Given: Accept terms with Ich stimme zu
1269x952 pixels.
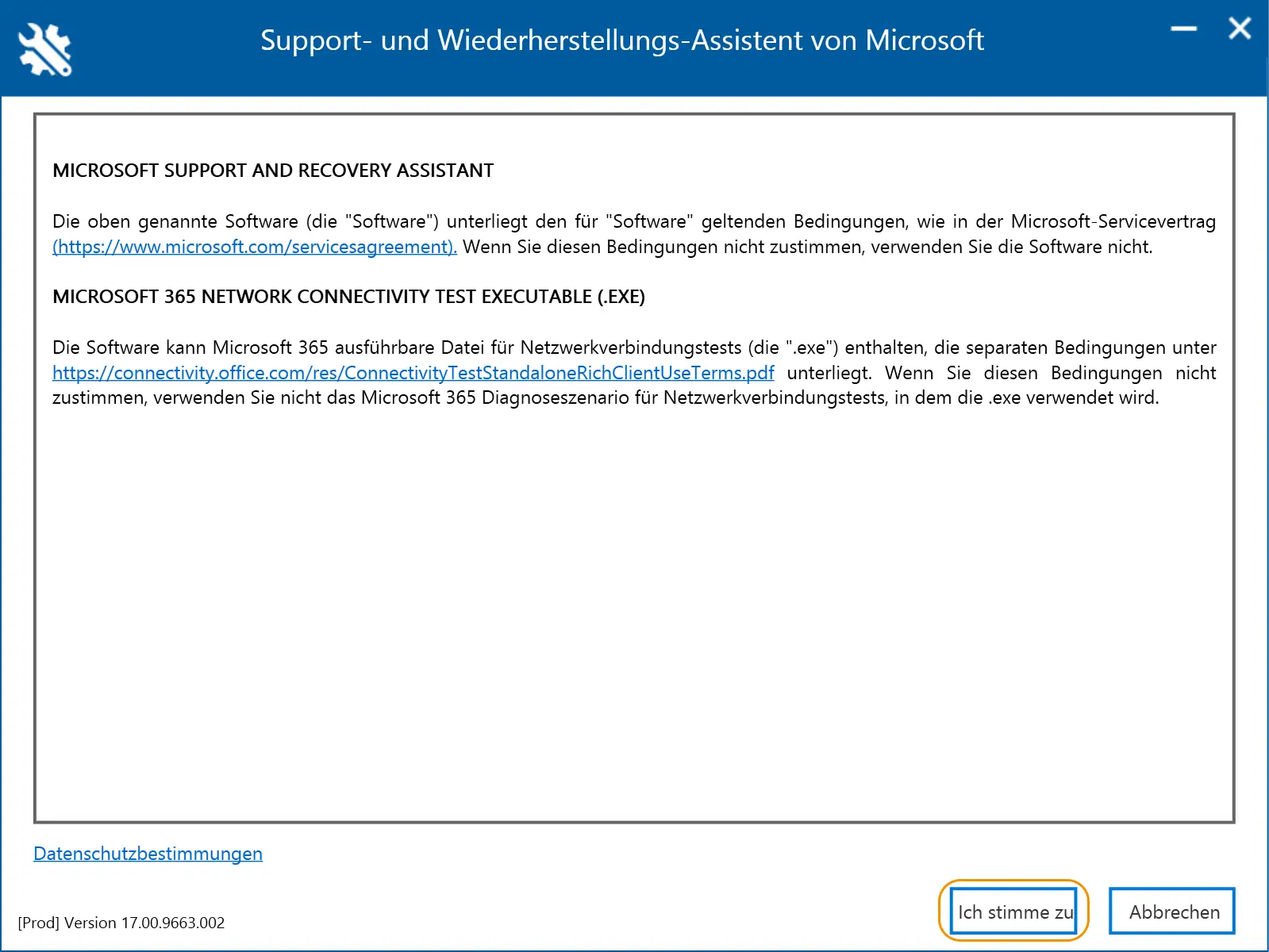Looking at the screenshot, I should click(x=1013, y=911).
